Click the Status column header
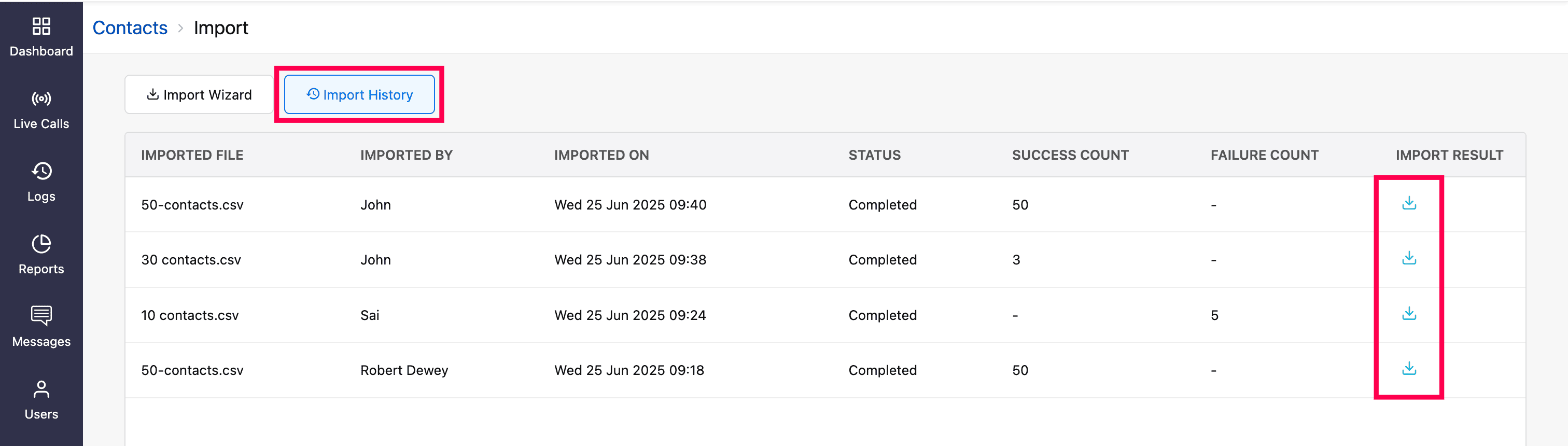The height and width of the screenshot is (446, 1568). (x=874, y=155)
